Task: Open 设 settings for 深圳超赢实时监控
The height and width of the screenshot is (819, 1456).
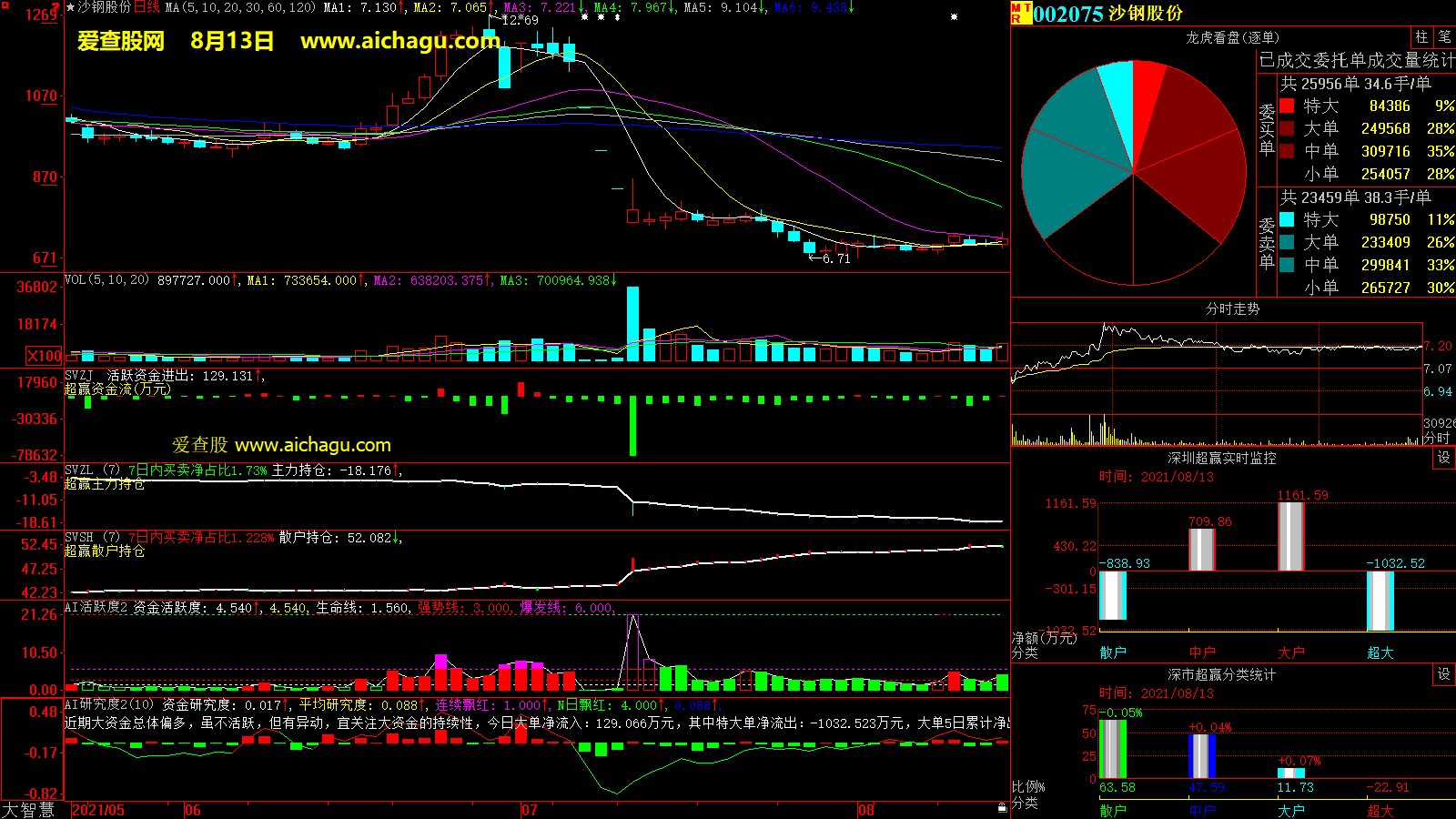Action: (1444, 458)
